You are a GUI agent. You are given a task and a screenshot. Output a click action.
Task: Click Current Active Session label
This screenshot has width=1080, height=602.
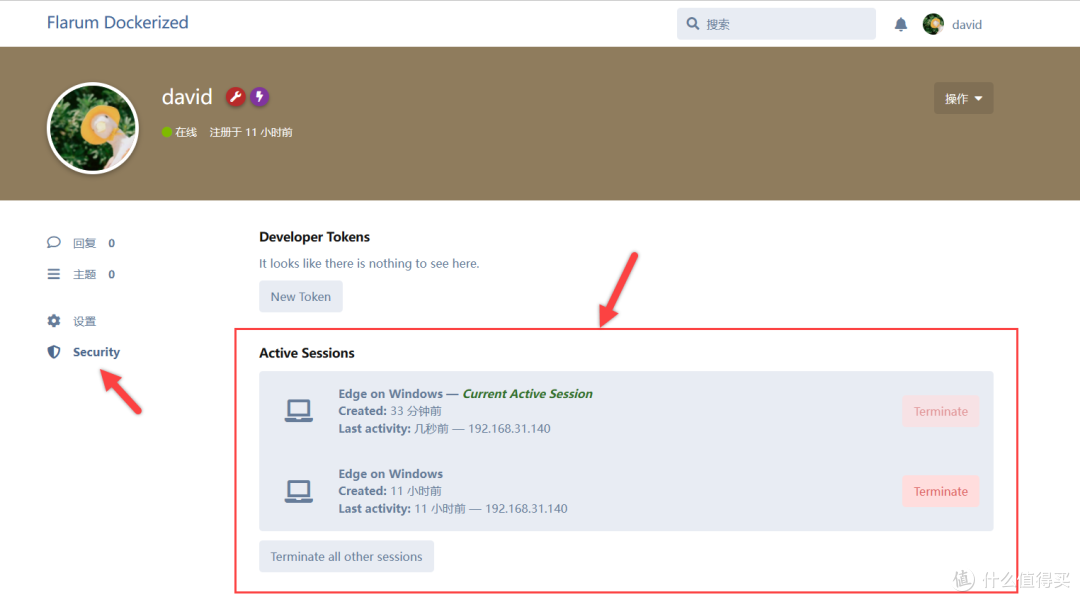pos(528,393)
